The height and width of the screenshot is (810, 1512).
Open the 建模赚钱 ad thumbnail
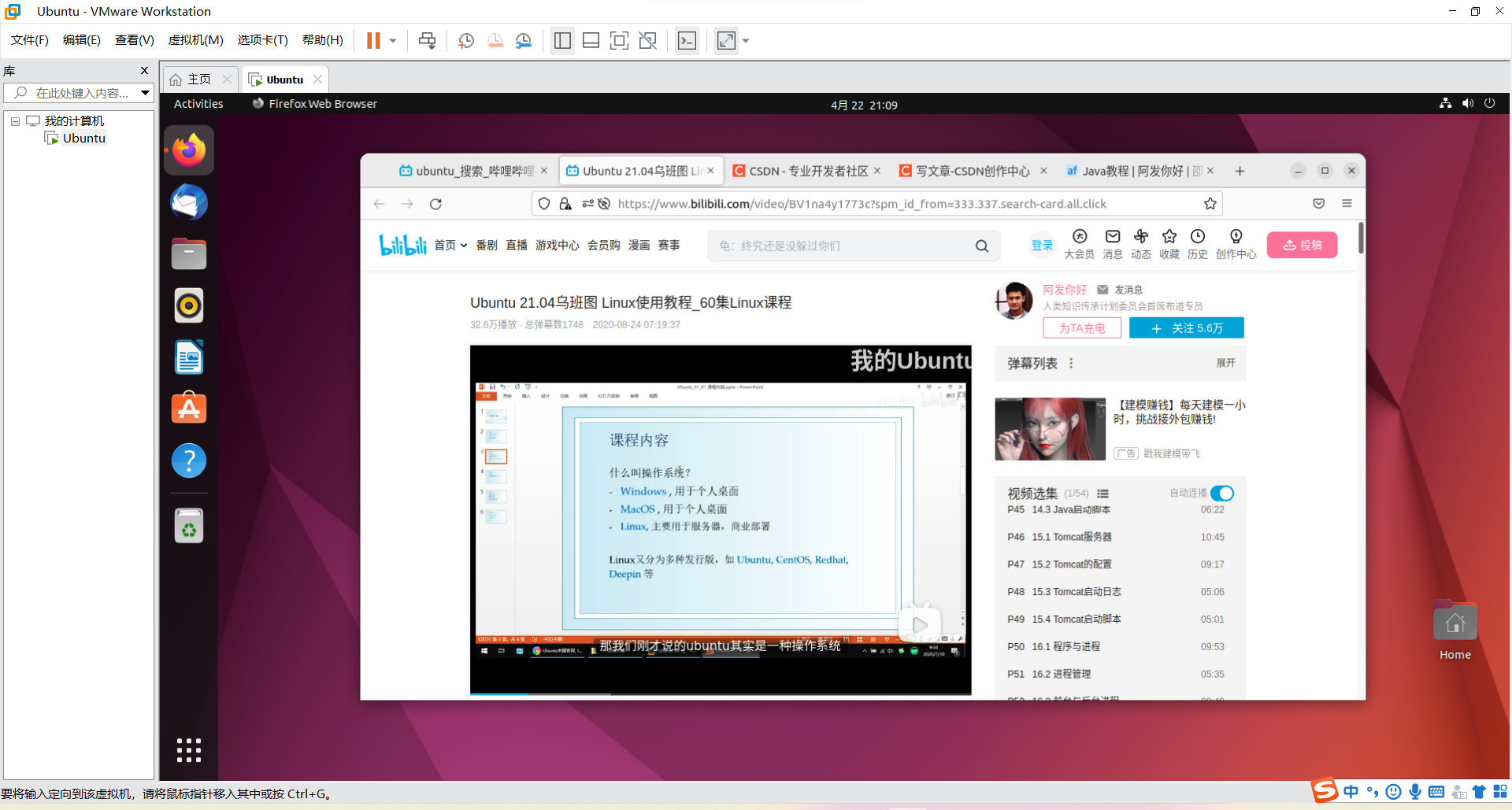[1051, 429]
